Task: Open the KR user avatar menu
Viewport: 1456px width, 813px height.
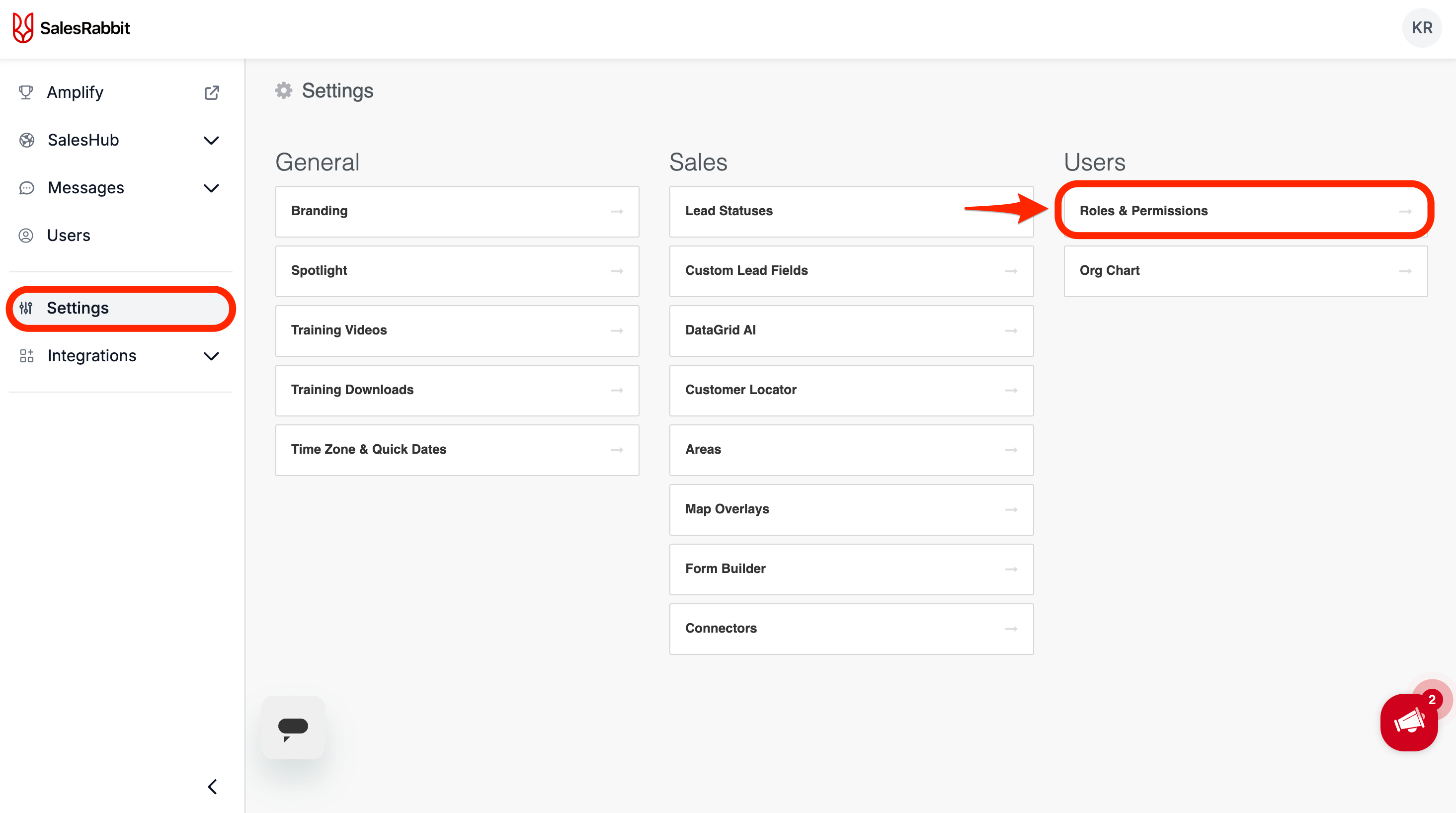Action: (1422, 28)
